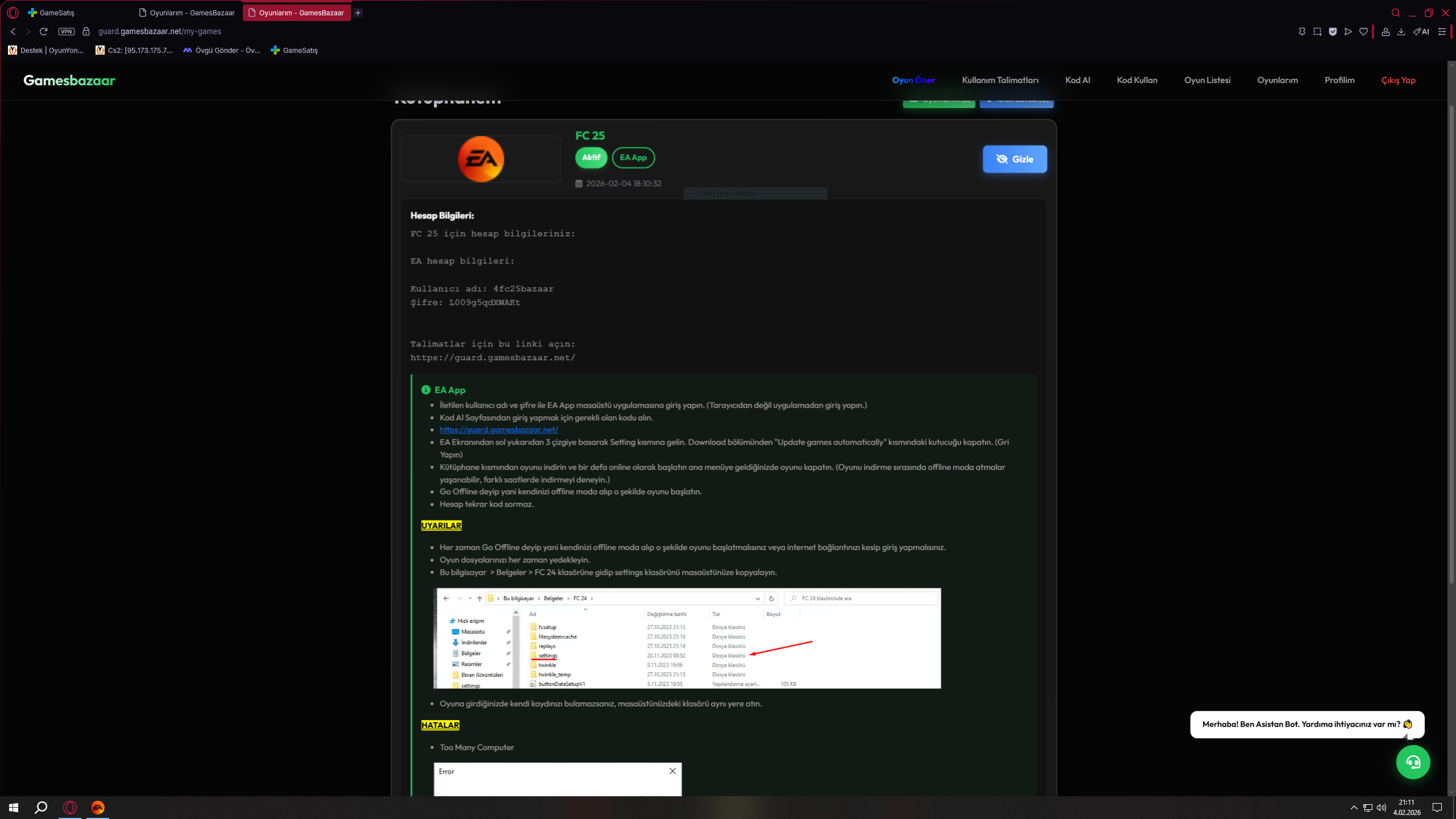Open the browser downloads icon
Screen dimensions: 1456x819
(1401, 31)
